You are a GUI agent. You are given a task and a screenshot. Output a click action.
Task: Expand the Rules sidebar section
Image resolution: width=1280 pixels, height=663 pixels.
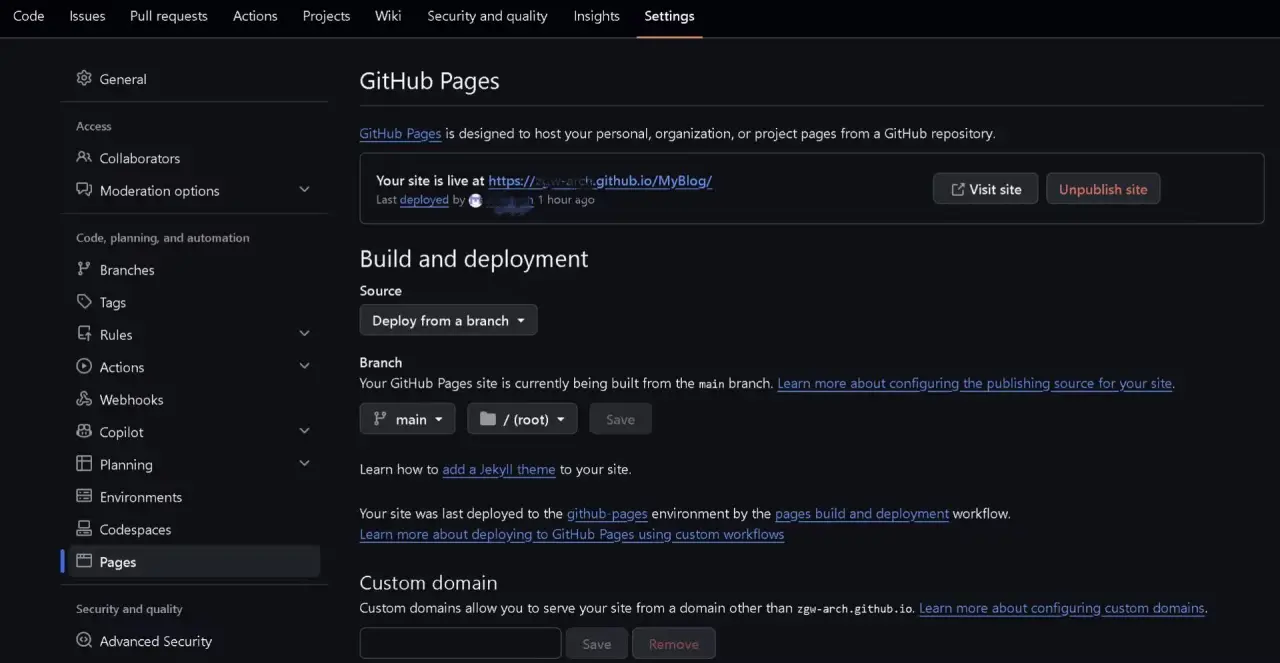[305, 334]
